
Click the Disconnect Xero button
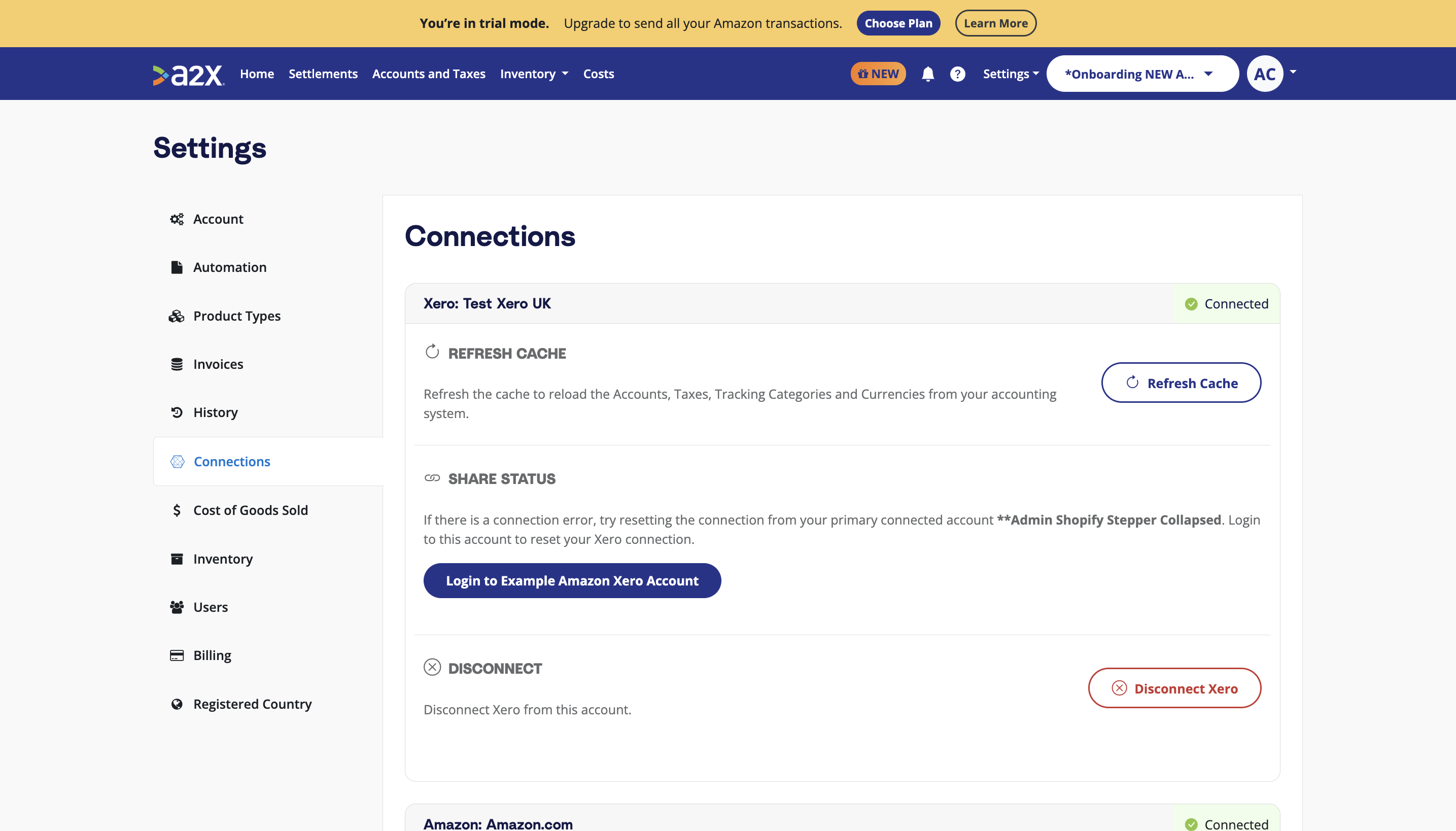tap(1174, 688)
